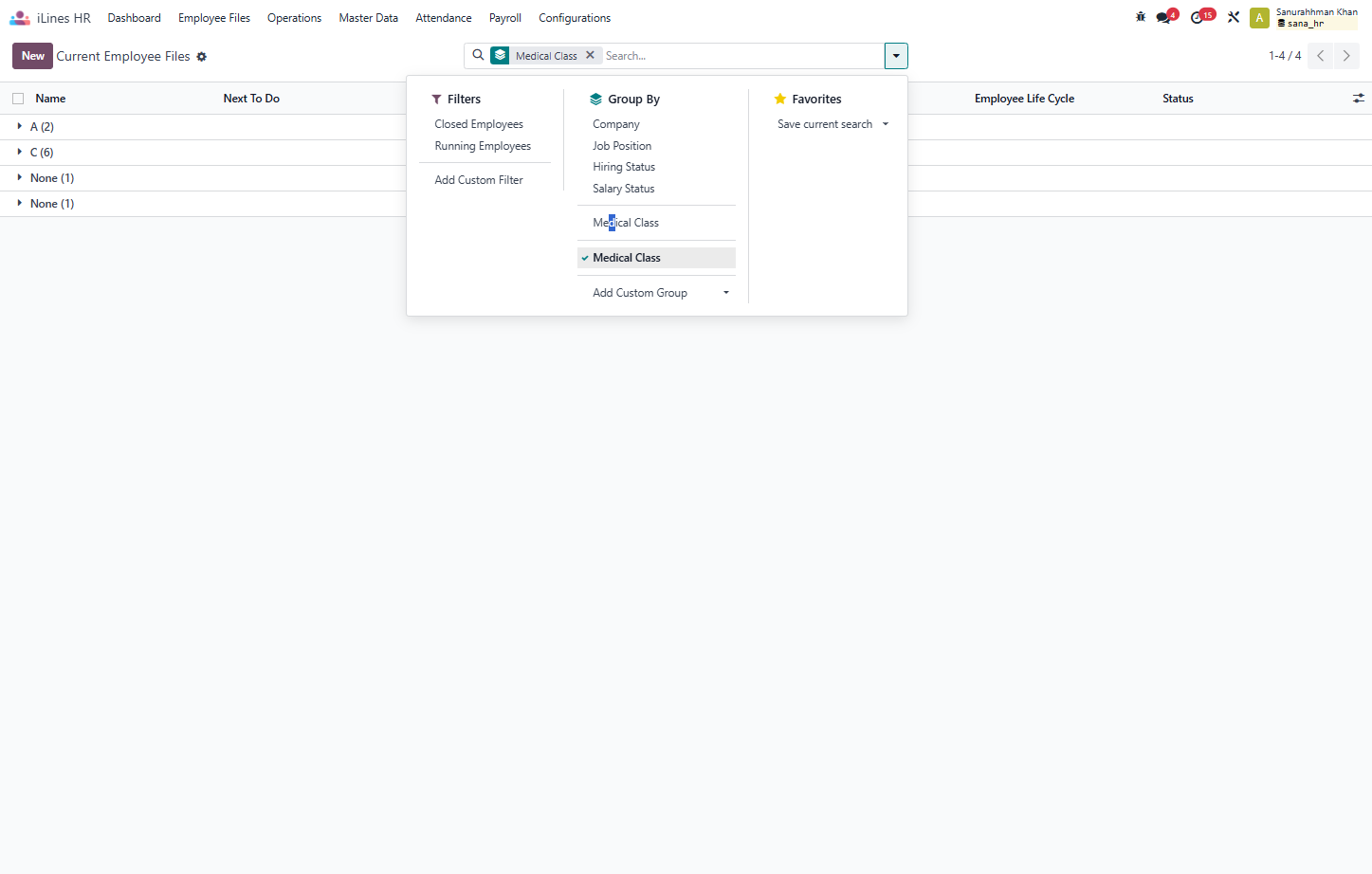Click the gear icon beside Current Employee Files

point(201,57)
